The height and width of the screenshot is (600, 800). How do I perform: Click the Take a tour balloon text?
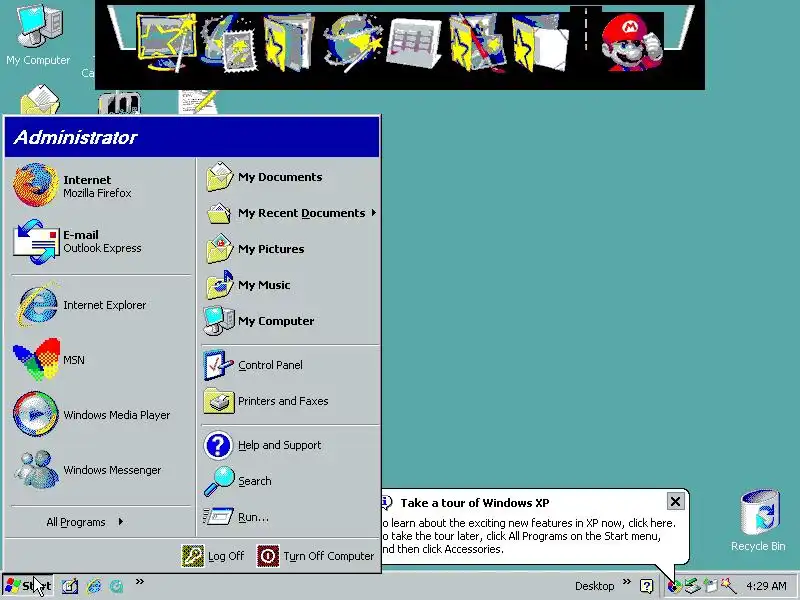coord(529,536)
